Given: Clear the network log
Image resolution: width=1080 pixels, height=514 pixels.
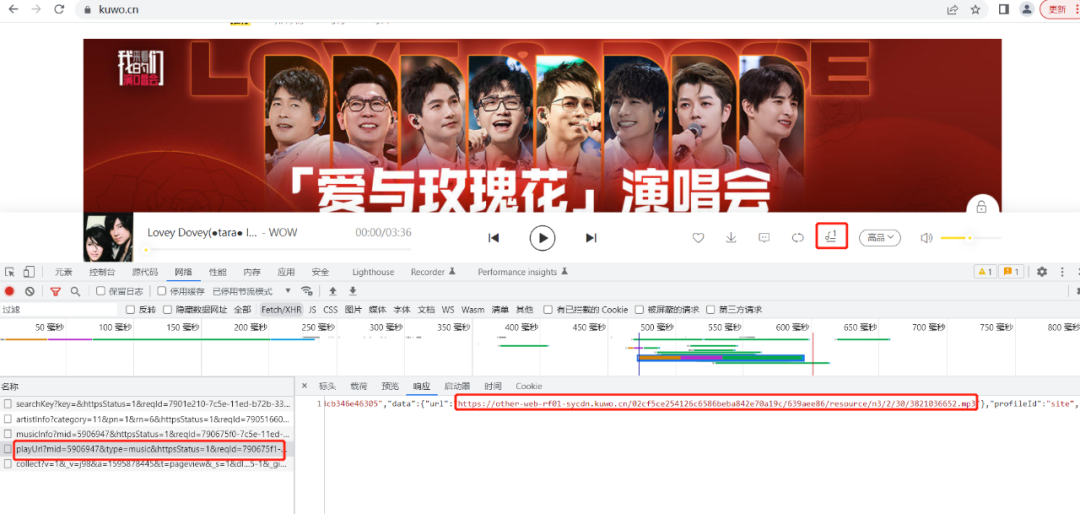Looking at the screenshot, I should (30, 291).
